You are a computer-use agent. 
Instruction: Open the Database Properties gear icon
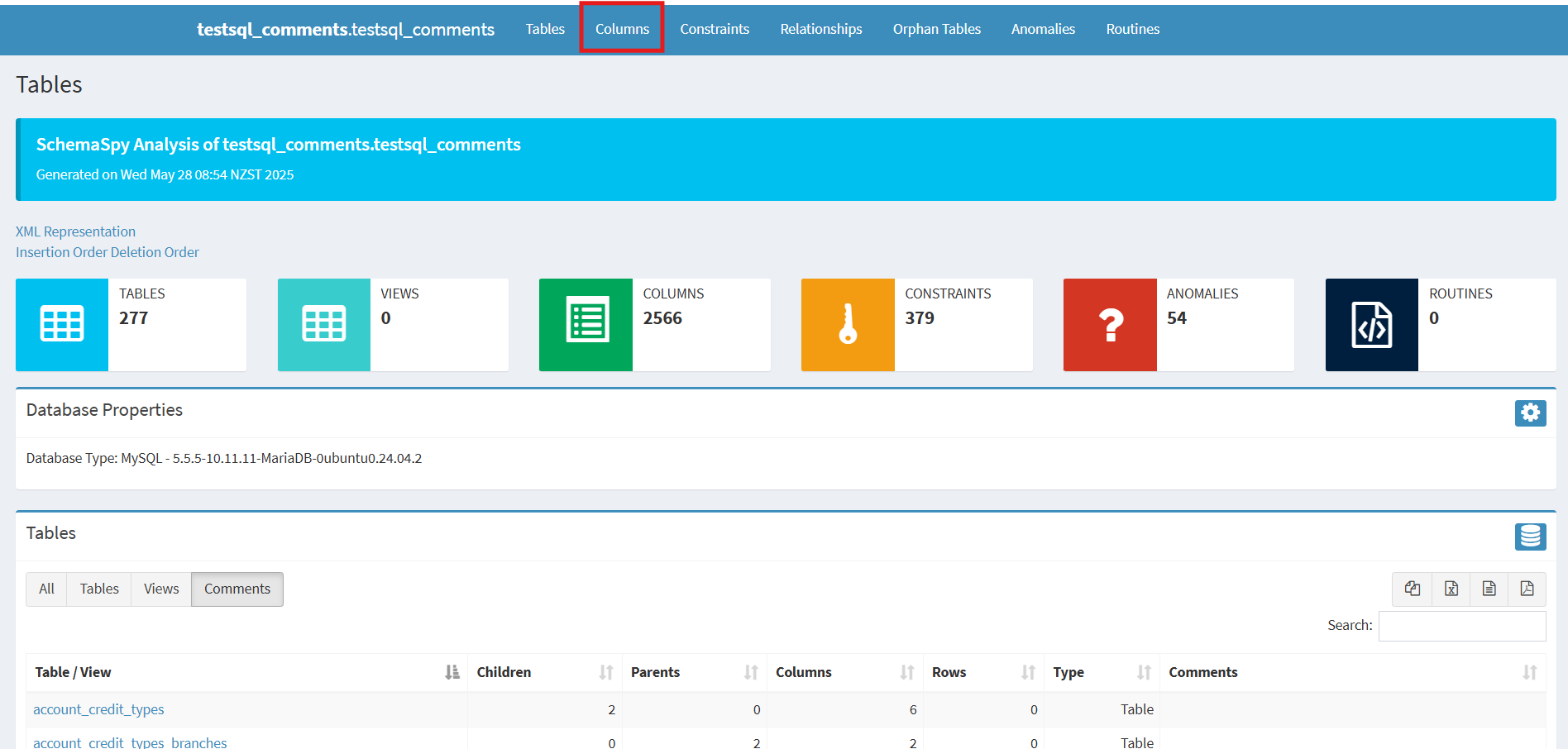1531,413
